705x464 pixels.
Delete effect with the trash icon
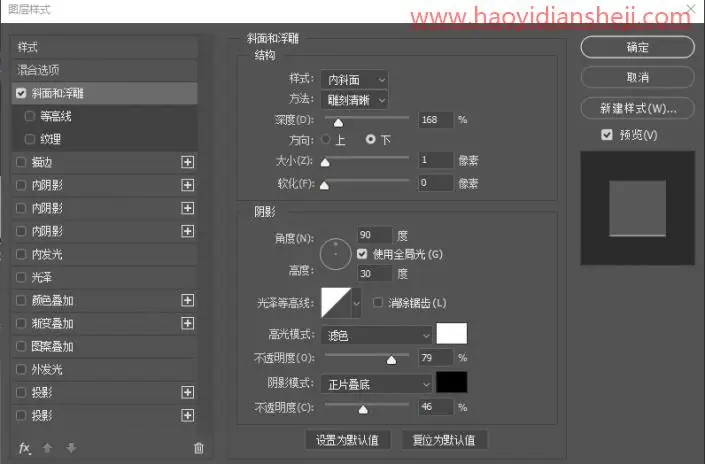(x=198, y=448)
